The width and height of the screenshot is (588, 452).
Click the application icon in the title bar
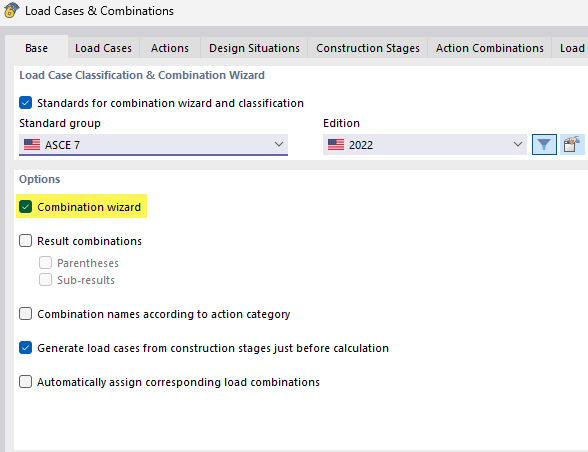12,10
